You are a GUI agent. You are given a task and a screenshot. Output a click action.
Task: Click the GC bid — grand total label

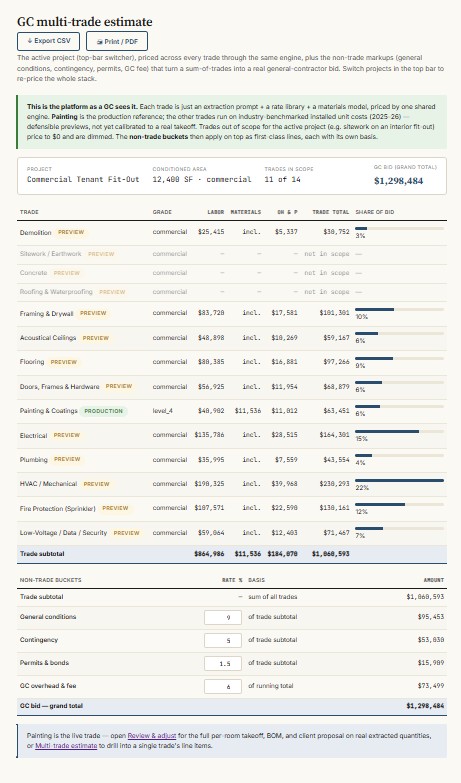51,706
